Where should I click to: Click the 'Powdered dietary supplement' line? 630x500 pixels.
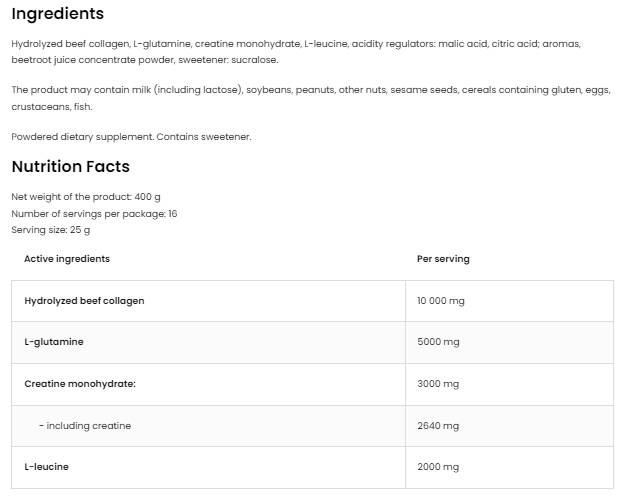click(131, 137)
